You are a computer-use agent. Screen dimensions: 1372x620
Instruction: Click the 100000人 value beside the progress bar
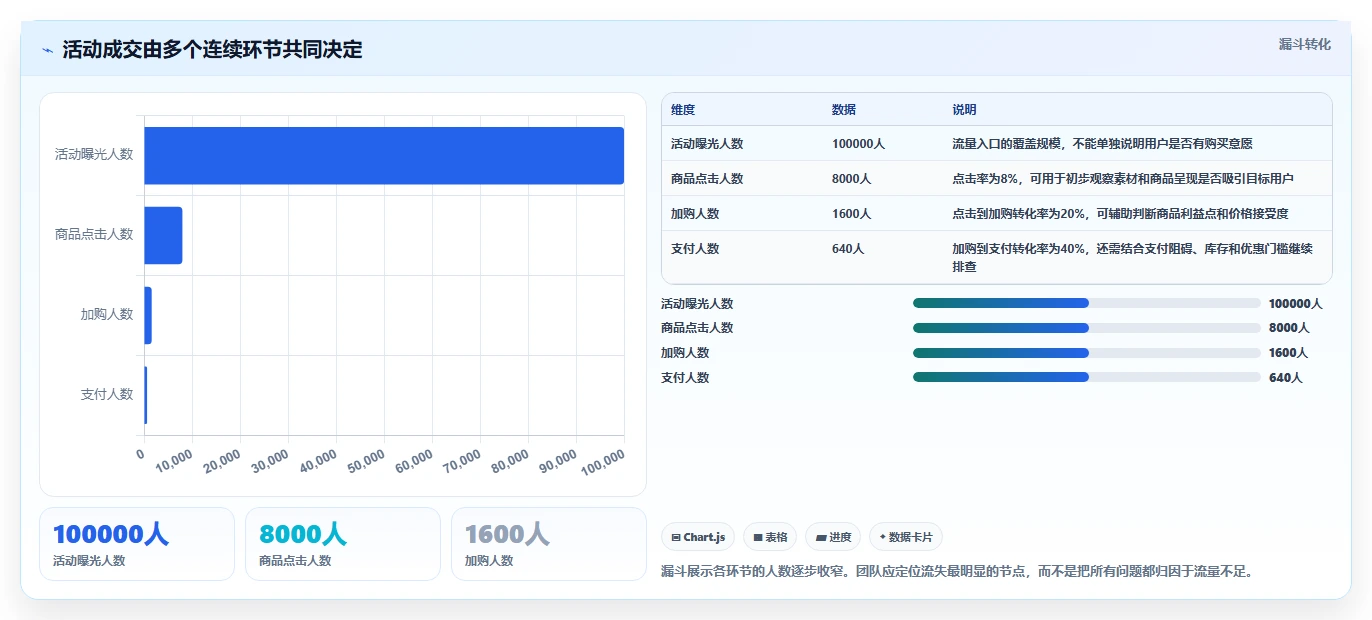click(1295, 304)
